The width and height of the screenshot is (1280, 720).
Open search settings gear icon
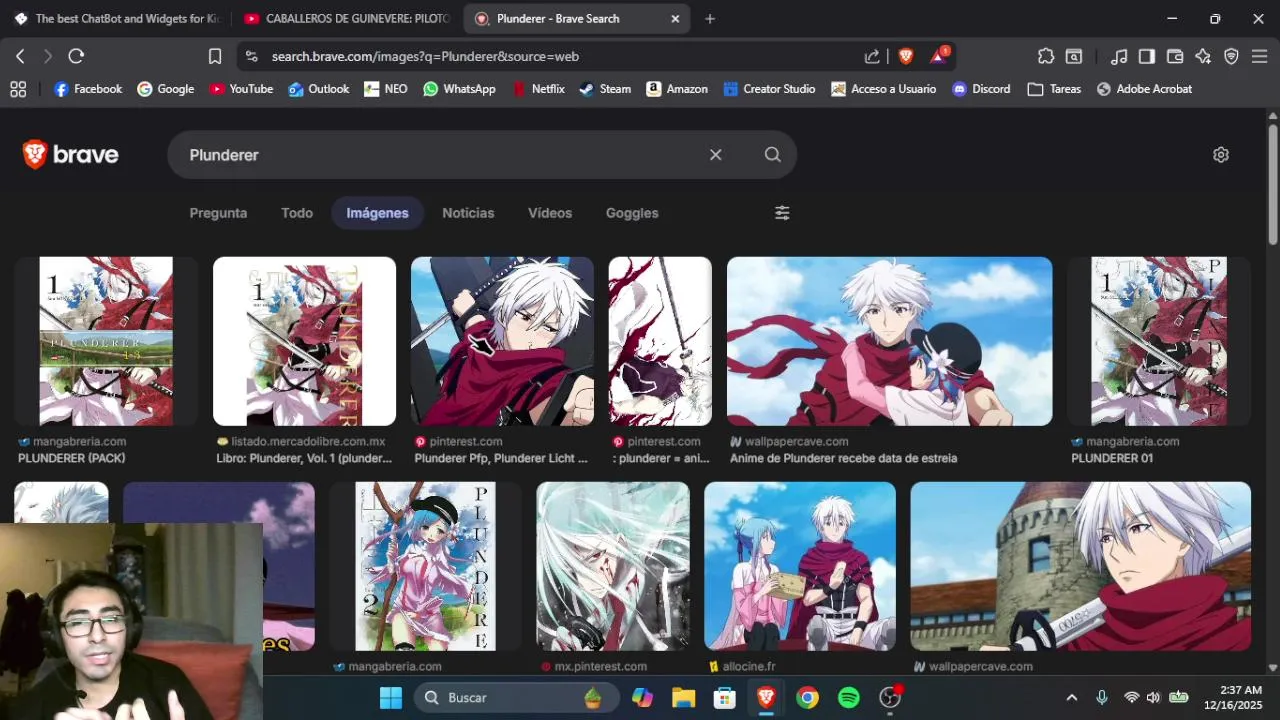tap(1221, 155)
